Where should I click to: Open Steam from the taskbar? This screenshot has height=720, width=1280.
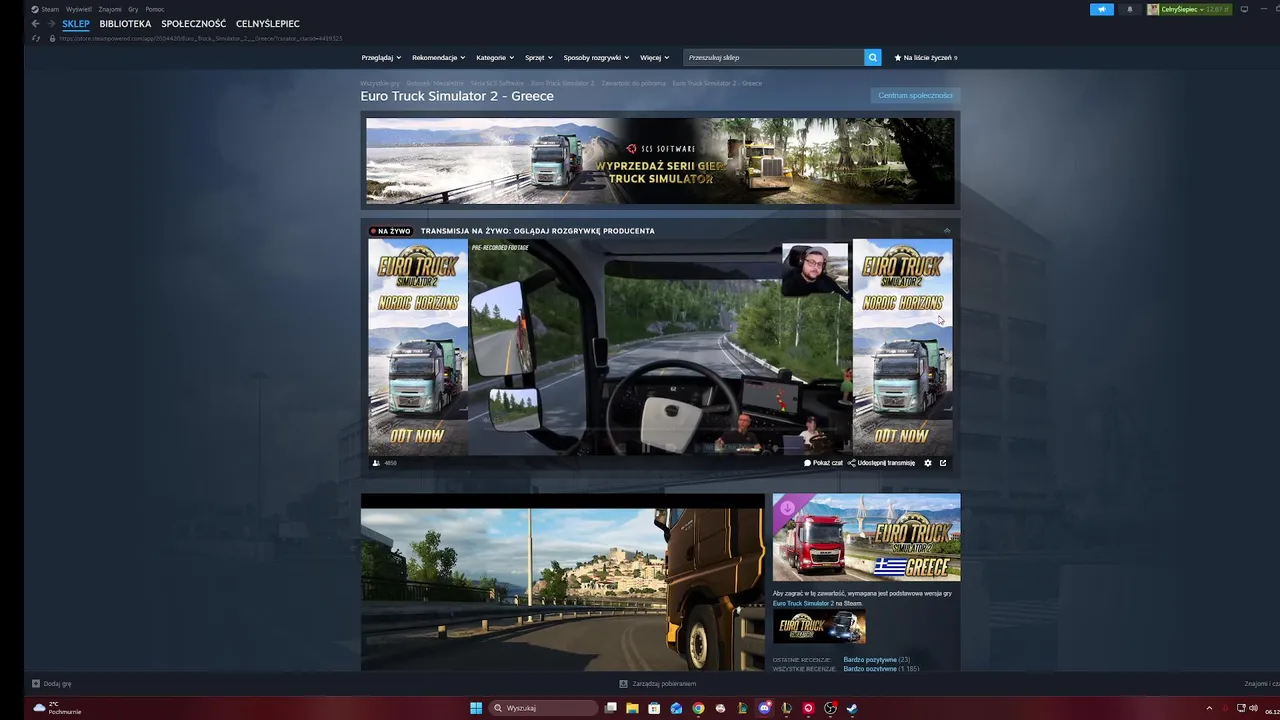852,708
